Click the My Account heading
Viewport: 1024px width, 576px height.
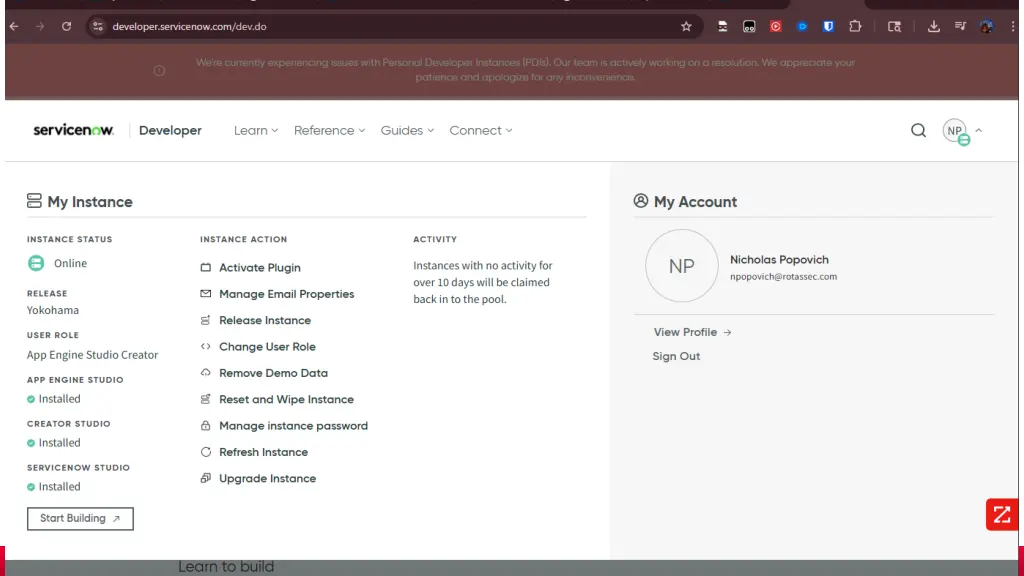click(x=696, y=202)
